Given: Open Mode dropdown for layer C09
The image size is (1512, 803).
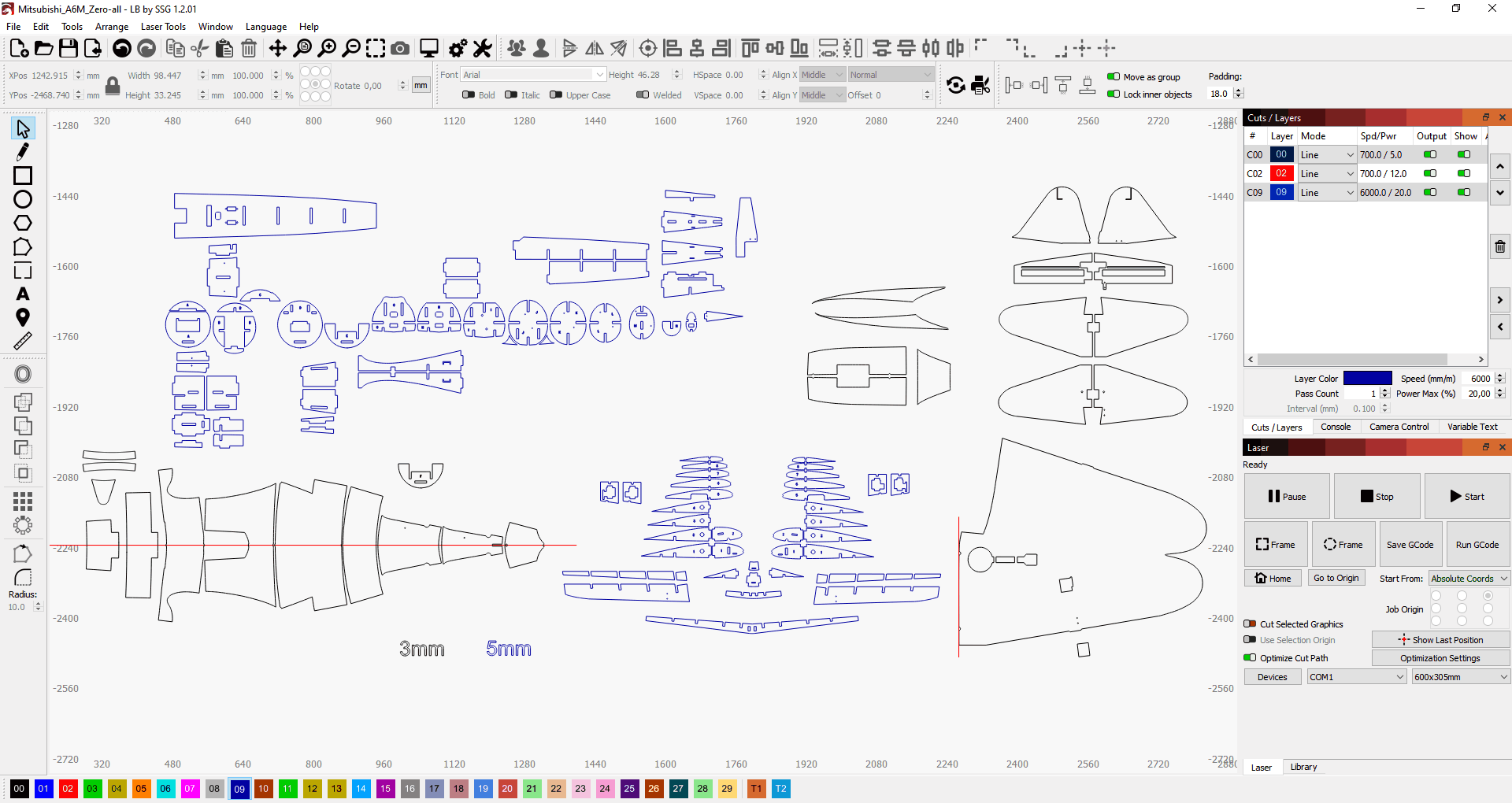Looking at the screenshot, I should pos(1327,193).
